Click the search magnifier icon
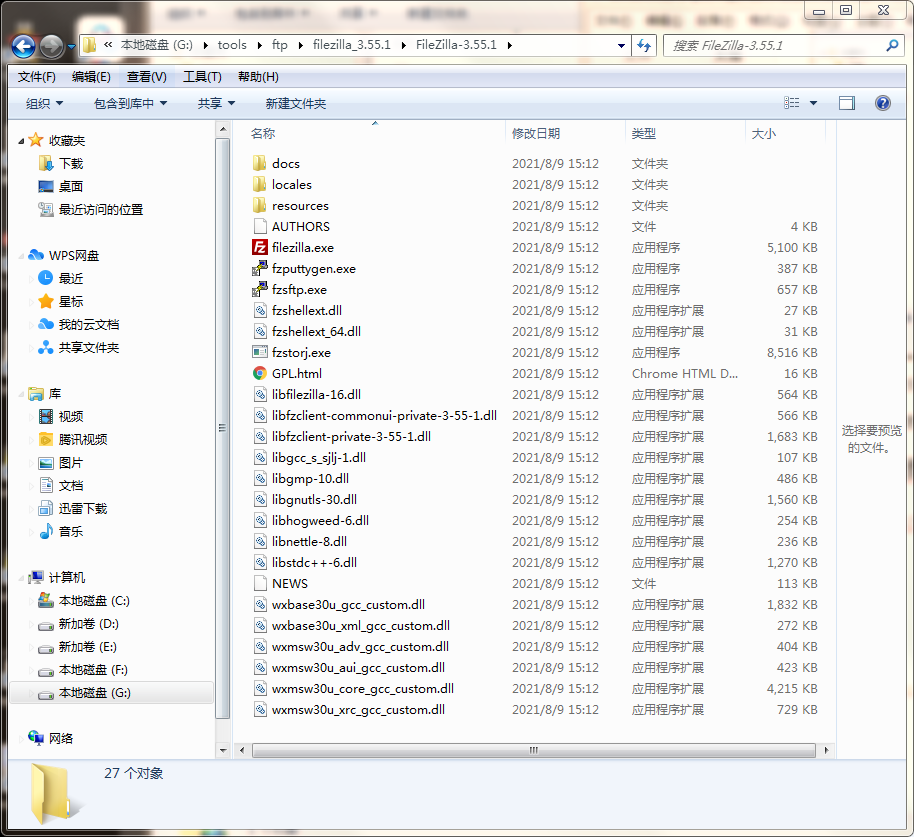 891,45
